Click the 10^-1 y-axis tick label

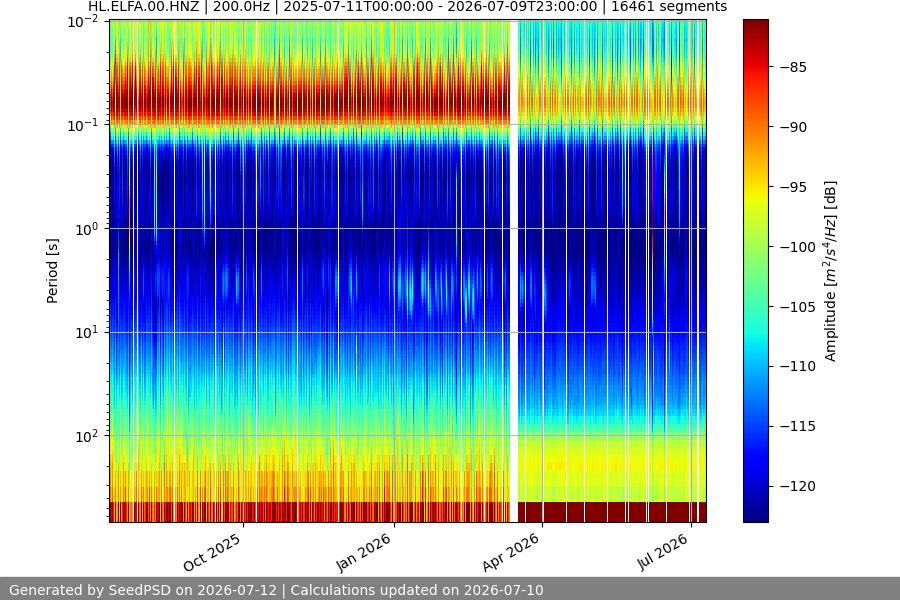83,125
